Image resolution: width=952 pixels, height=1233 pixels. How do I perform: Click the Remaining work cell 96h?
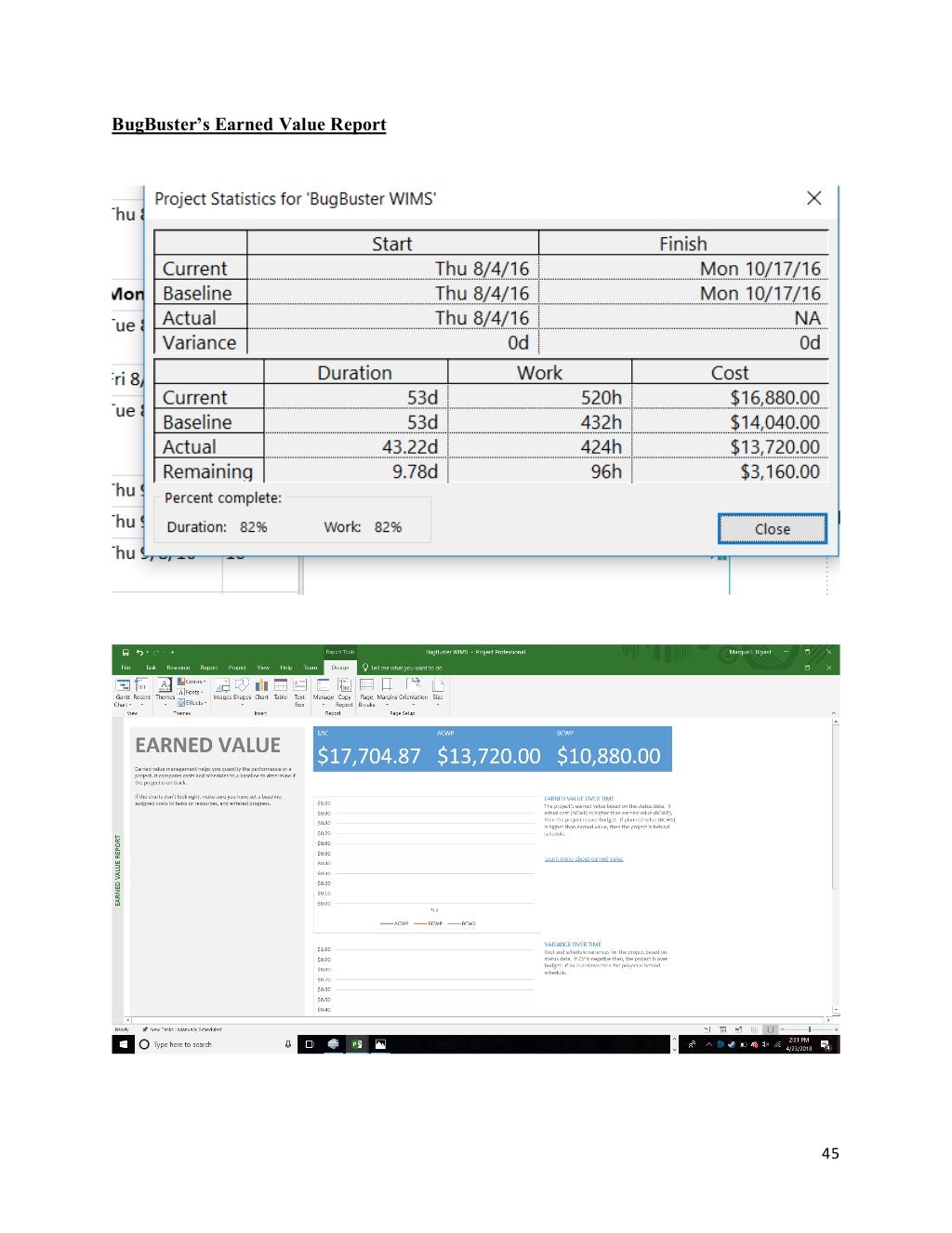(x=539, y=471)
